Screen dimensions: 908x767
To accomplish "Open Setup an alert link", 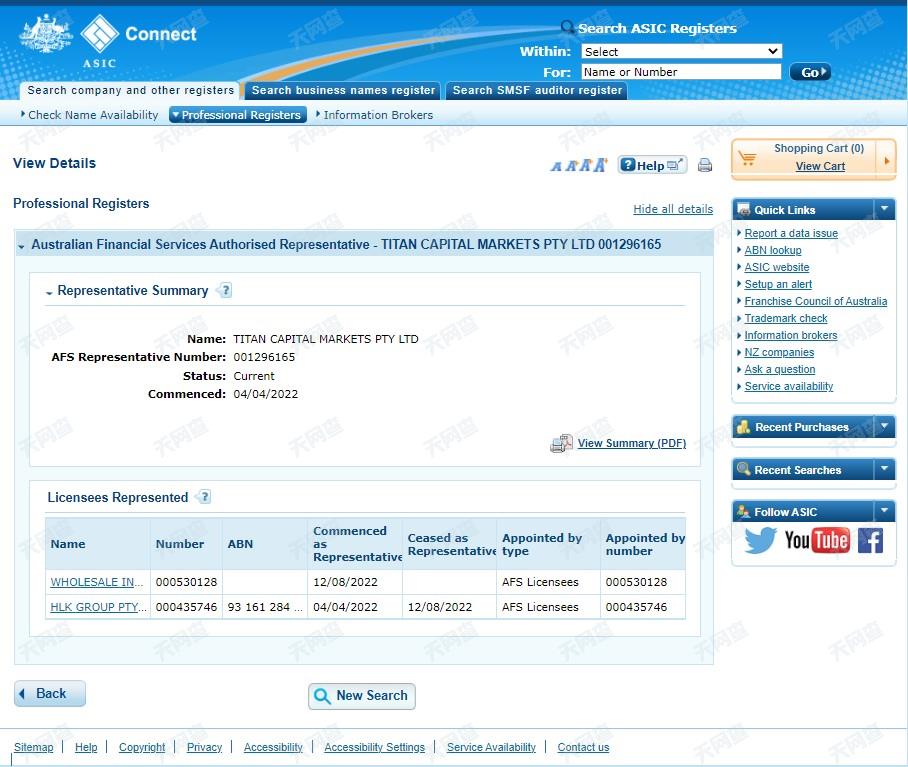I will coord(778,284).
